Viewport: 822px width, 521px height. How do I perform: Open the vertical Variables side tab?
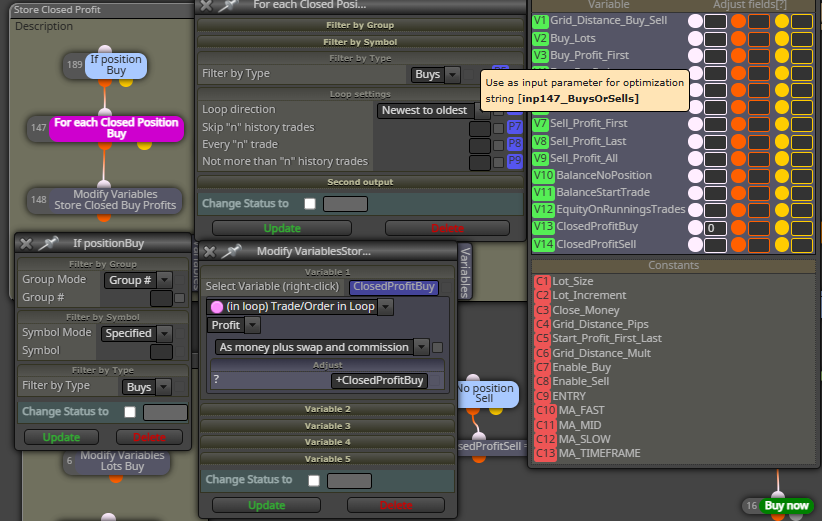tap(465, 273)
